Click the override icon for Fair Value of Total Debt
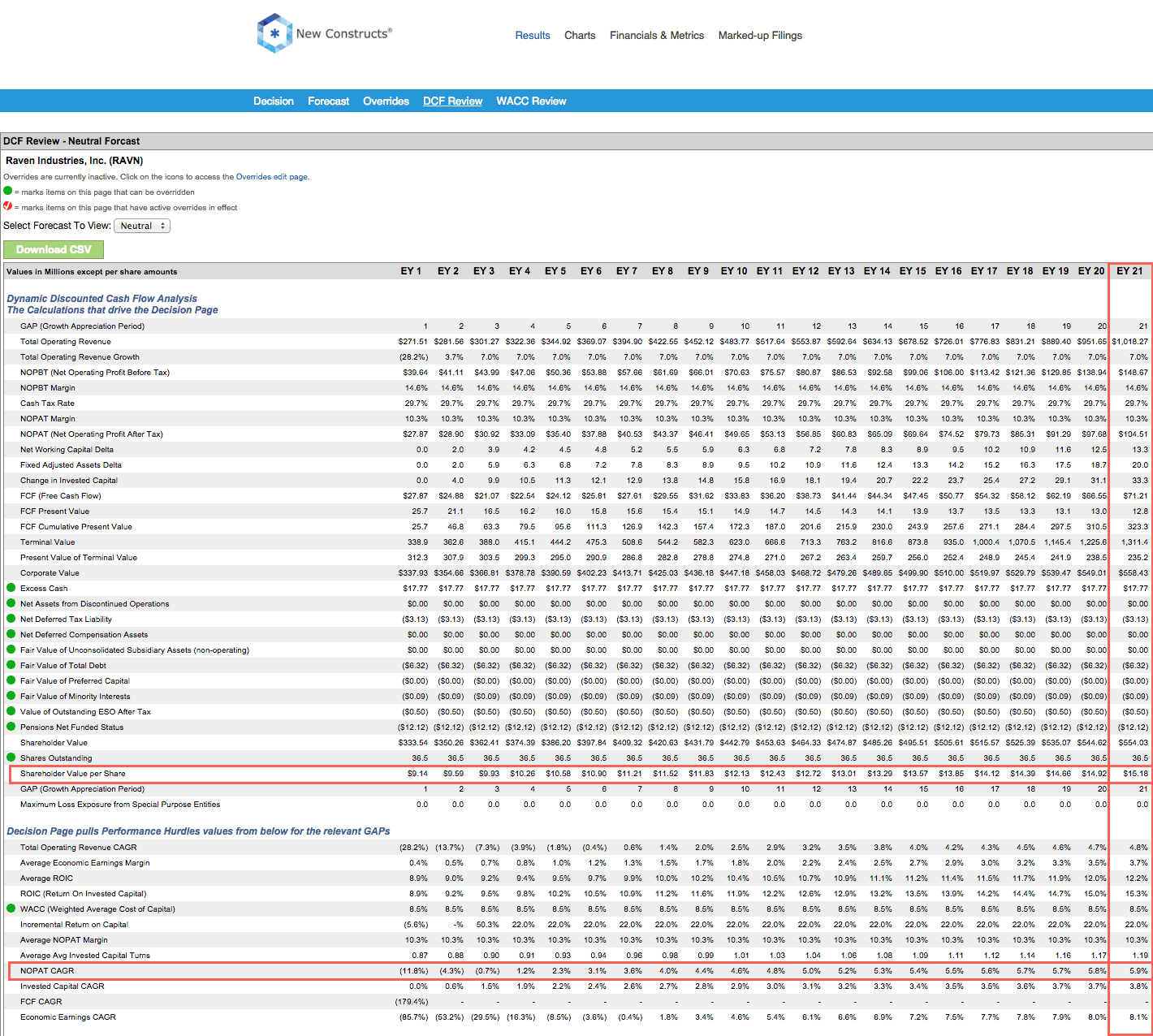Image resolution: width=1153 pixels, height=1036 pixels. pyautogui.click(x=11, y=665)
